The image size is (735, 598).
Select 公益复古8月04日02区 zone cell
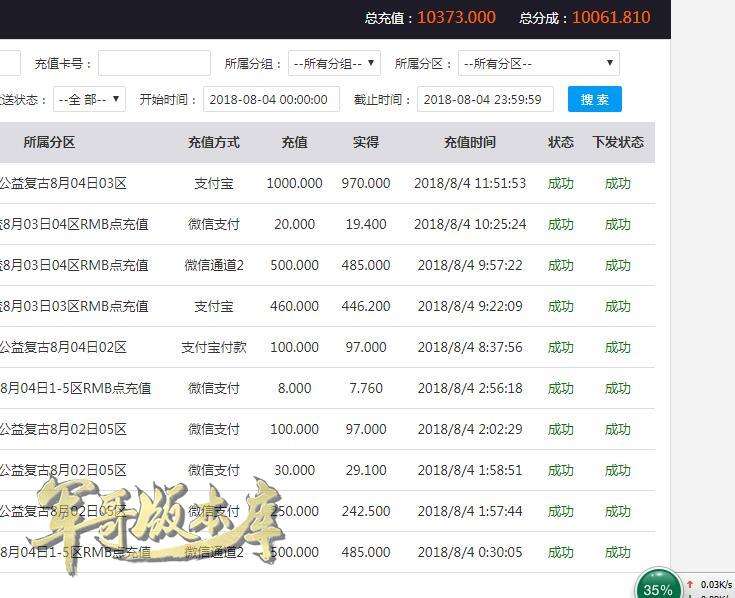[63, 347]
